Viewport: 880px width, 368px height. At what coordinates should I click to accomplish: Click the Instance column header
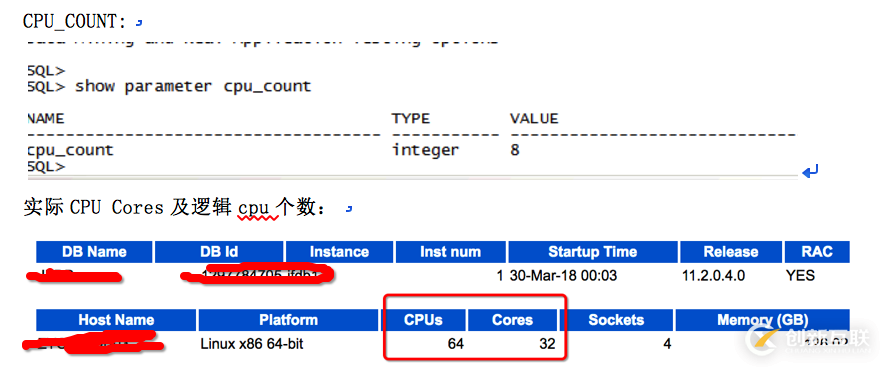pos(340,252)
